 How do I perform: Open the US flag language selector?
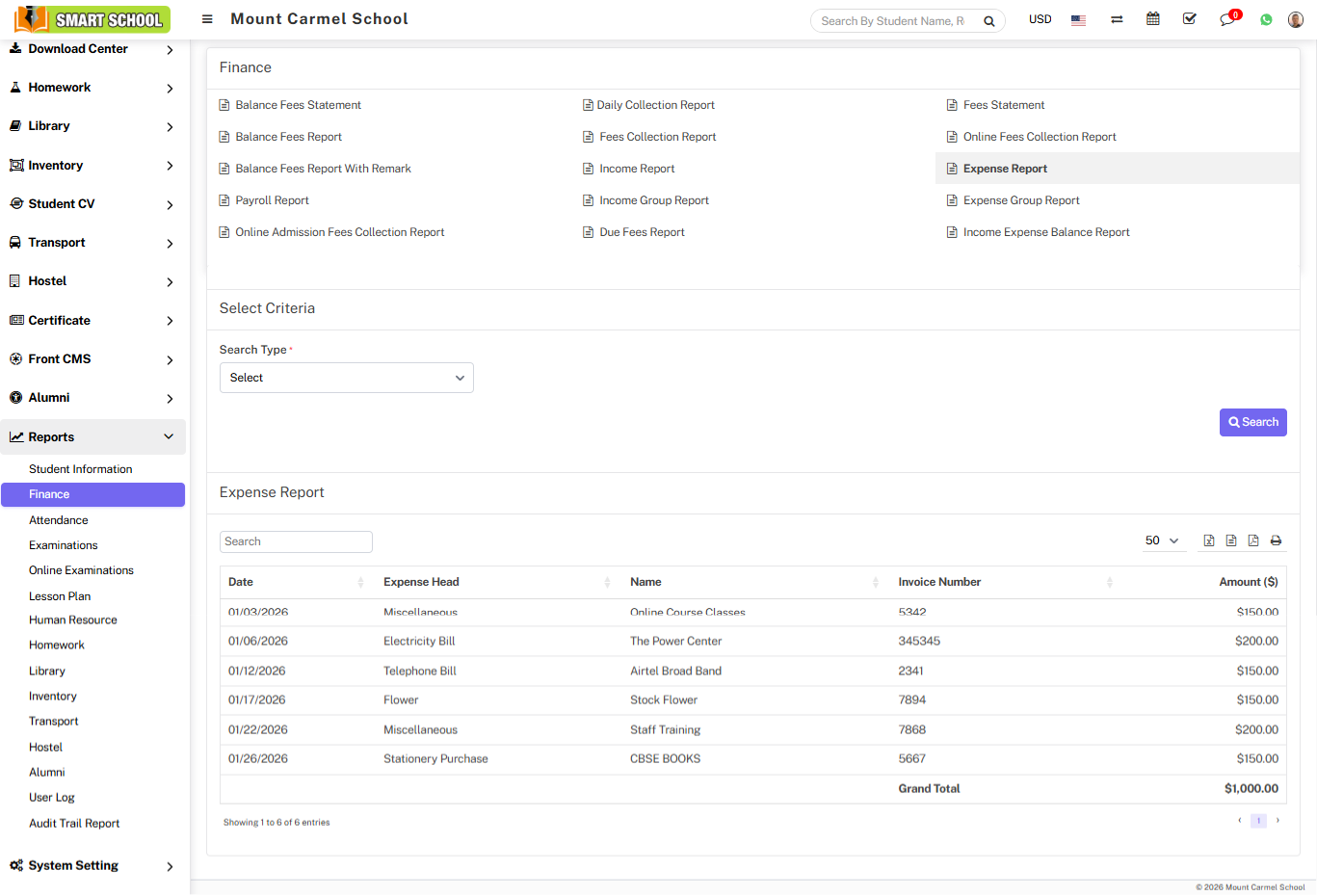(x=1078, y=19)
